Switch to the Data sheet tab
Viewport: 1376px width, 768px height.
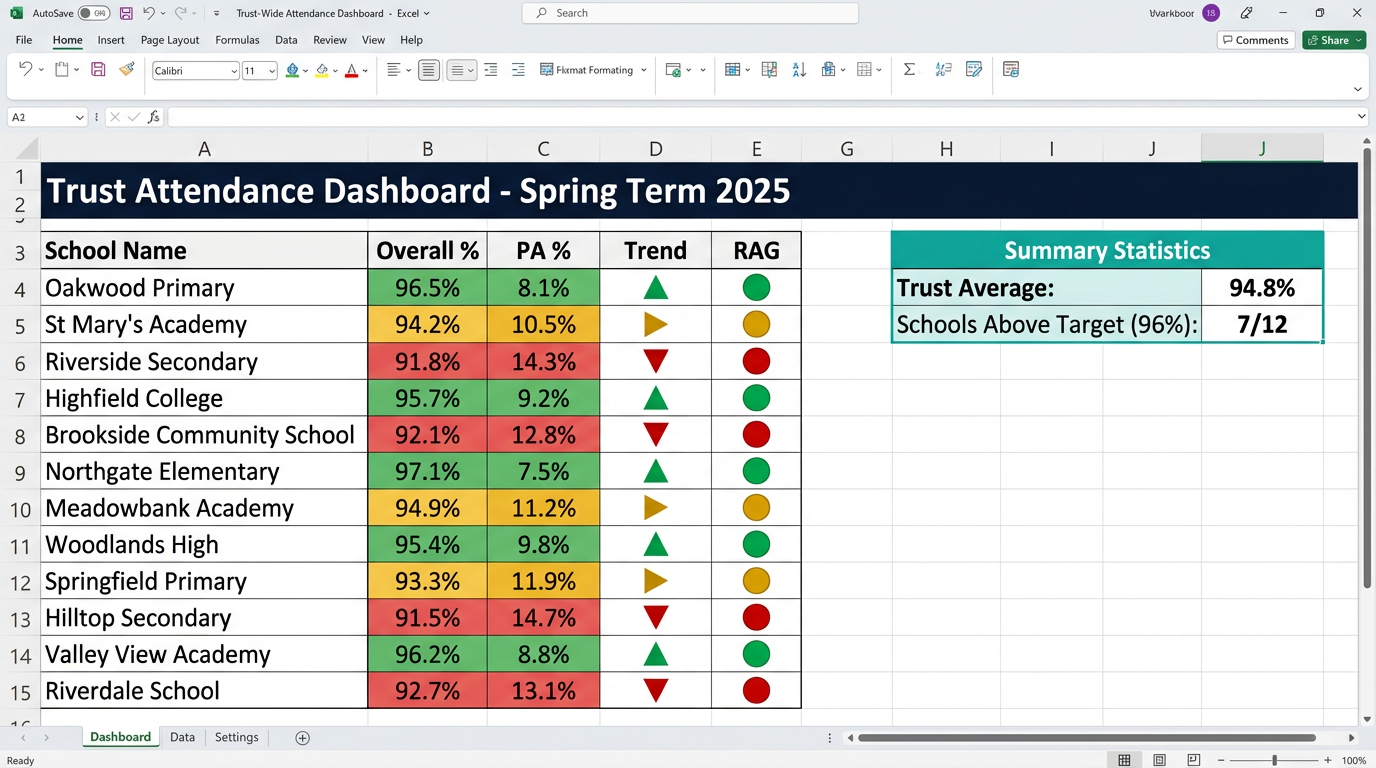[182, 737]
